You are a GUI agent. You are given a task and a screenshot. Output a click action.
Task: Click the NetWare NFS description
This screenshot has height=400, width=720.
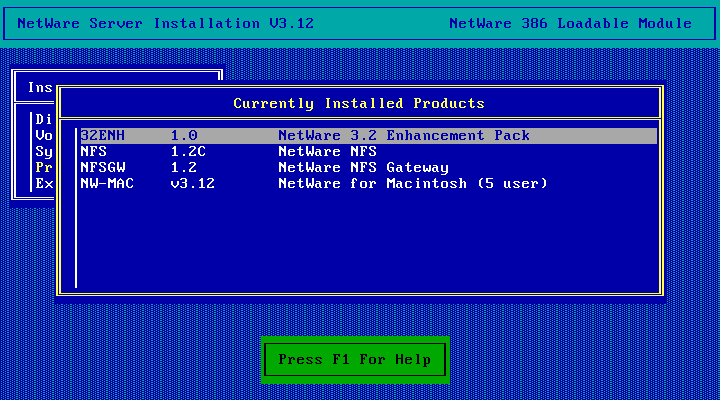[327, 152]
